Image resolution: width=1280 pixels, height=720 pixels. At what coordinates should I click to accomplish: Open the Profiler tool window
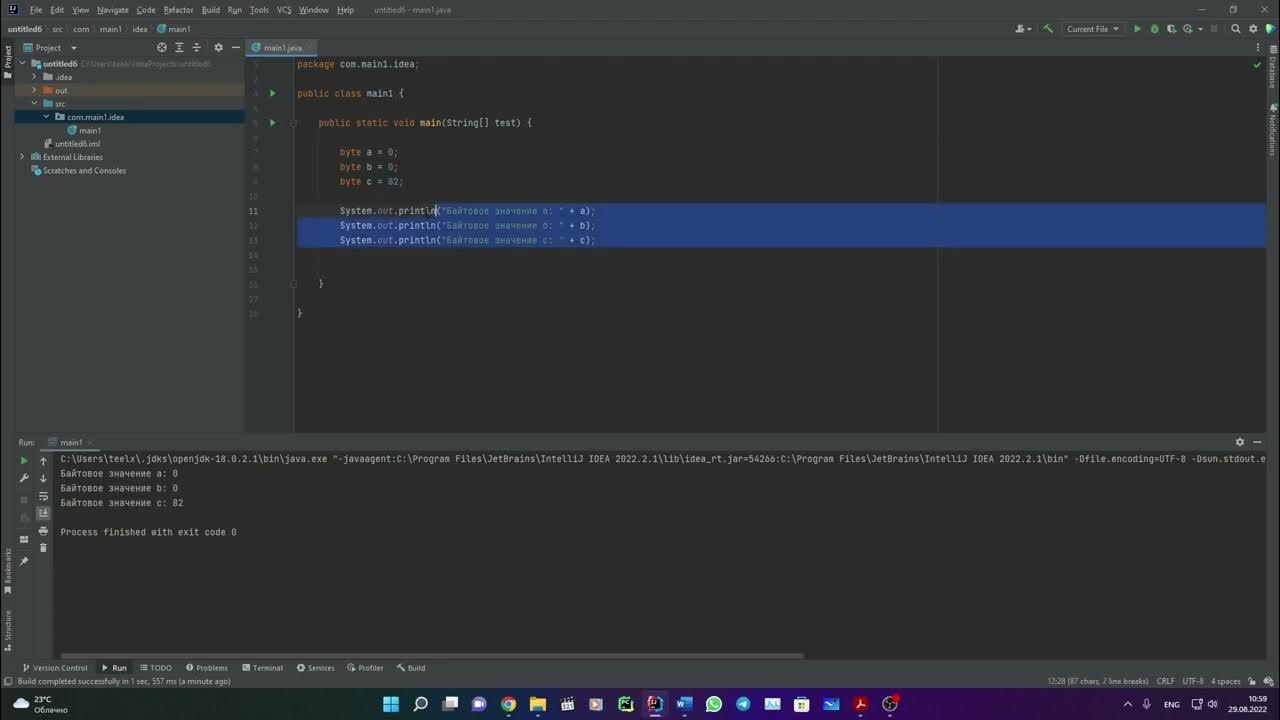365,668
